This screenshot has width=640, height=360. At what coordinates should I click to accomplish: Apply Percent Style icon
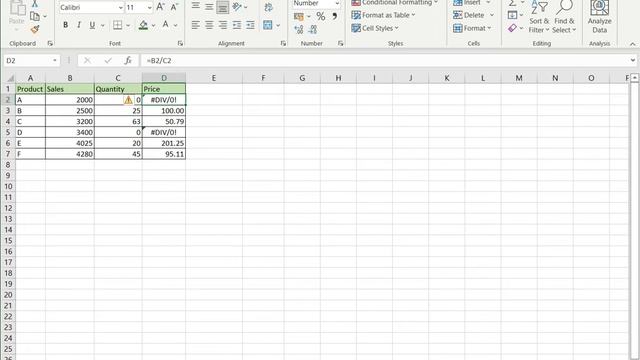pyautogui.click(x=321, y=16)
